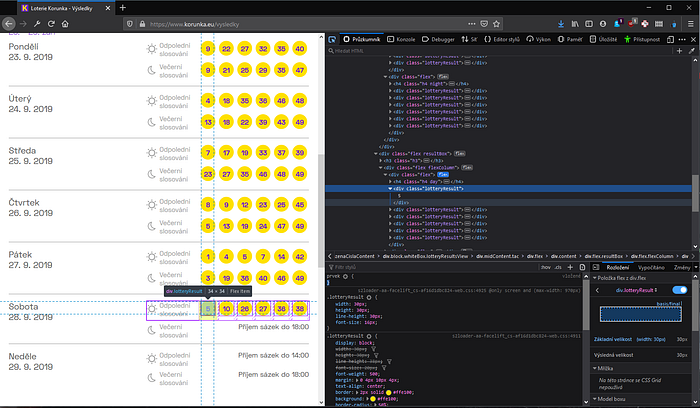Switch to the Konzole tab
This screenshot has height=408, width=700.
pos(402,38)
